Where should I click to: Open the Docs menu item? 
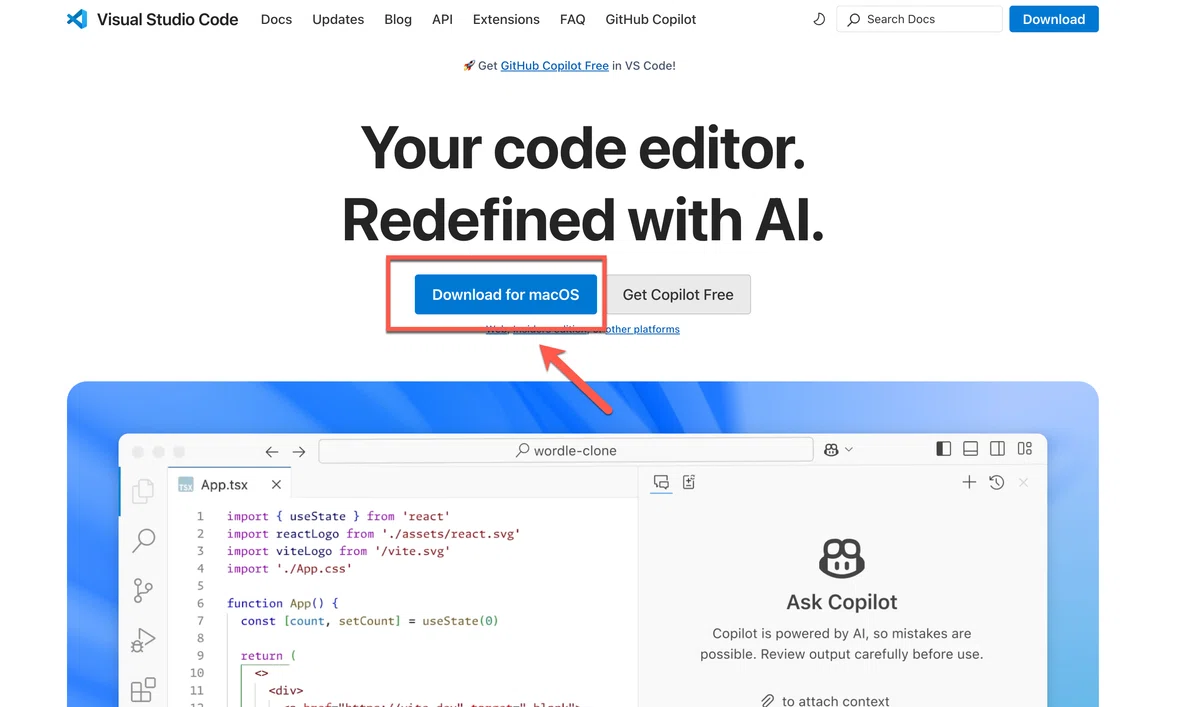pos(276,19)
